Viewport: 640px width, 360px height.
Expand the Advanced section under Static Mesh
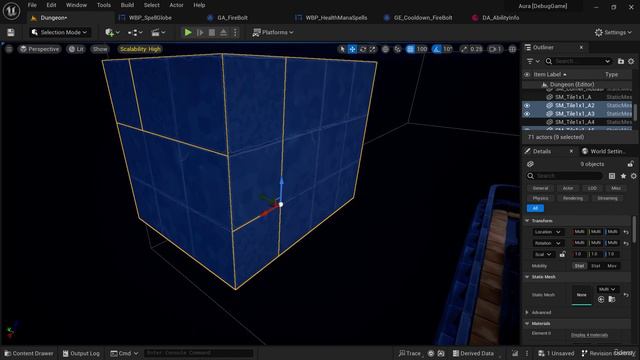pos(527,312)
